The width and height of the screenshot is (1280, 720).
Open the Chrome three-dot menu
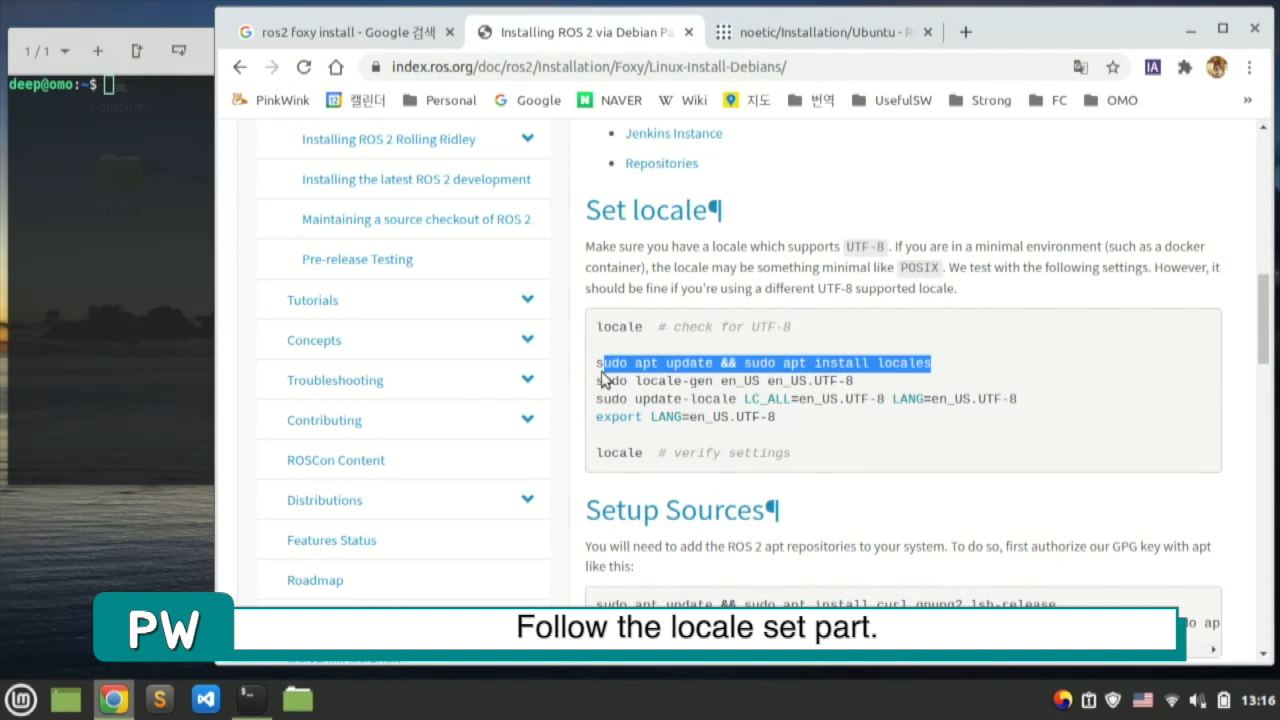click(x=1249, y=67)
